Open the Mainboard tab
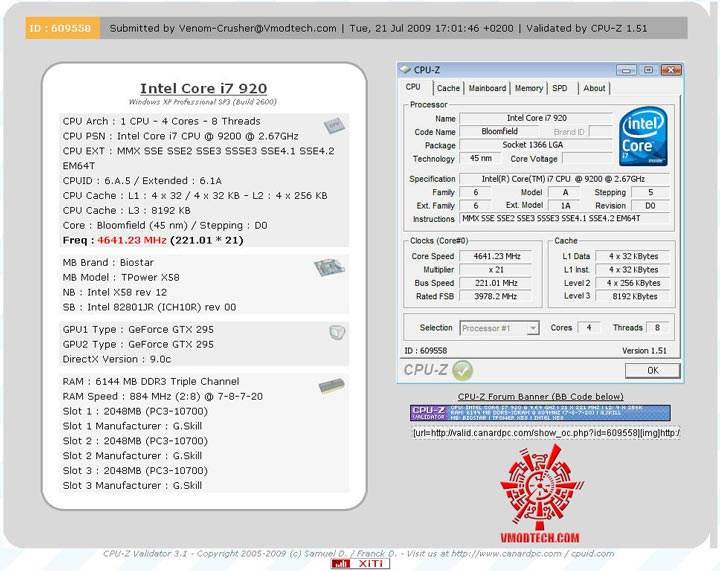Image resolution: width=720 pixels, height=571 pixels. pos(487,88)
